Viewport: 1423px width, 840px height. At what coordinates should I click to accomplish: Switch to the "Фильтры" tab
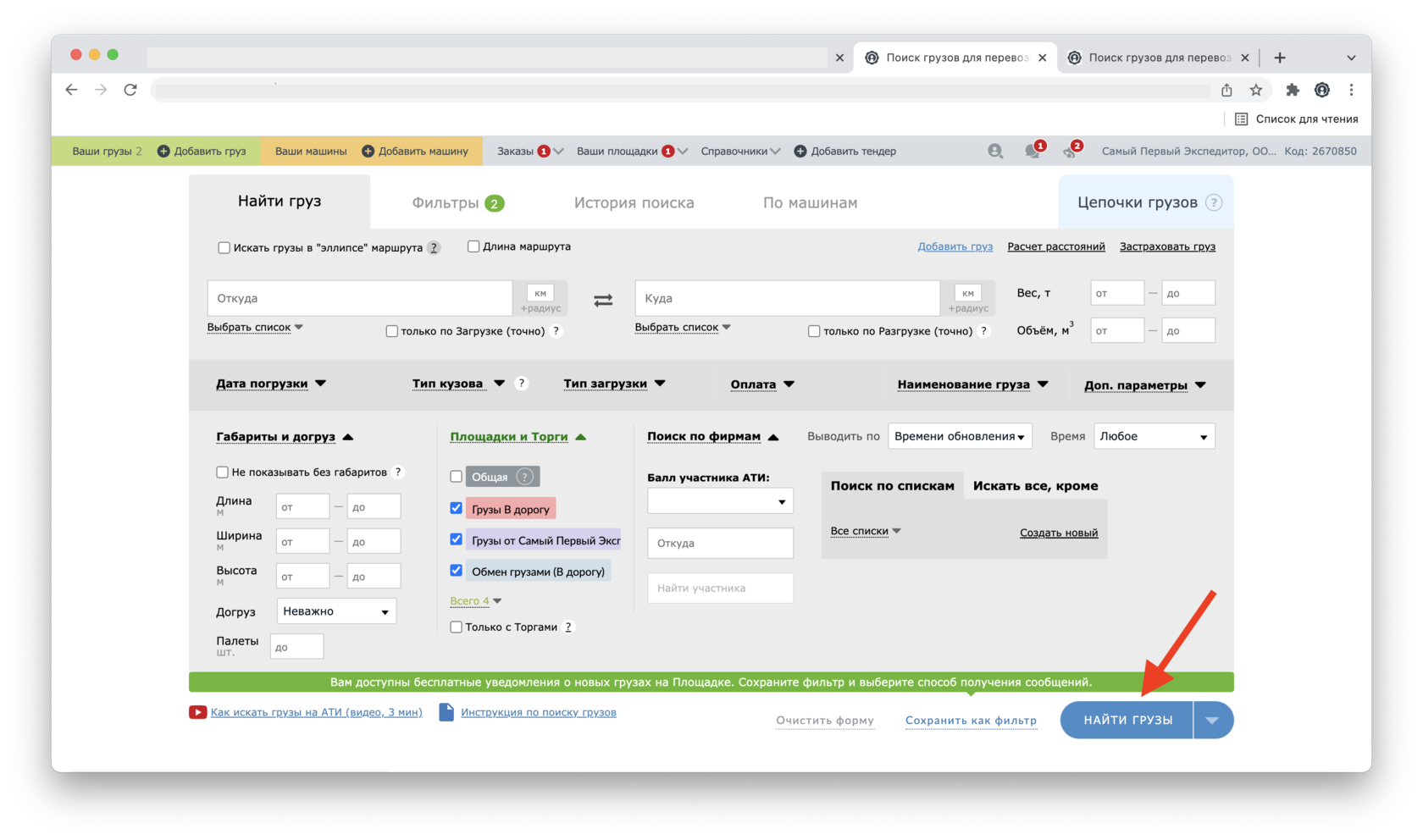pos(457,202)
